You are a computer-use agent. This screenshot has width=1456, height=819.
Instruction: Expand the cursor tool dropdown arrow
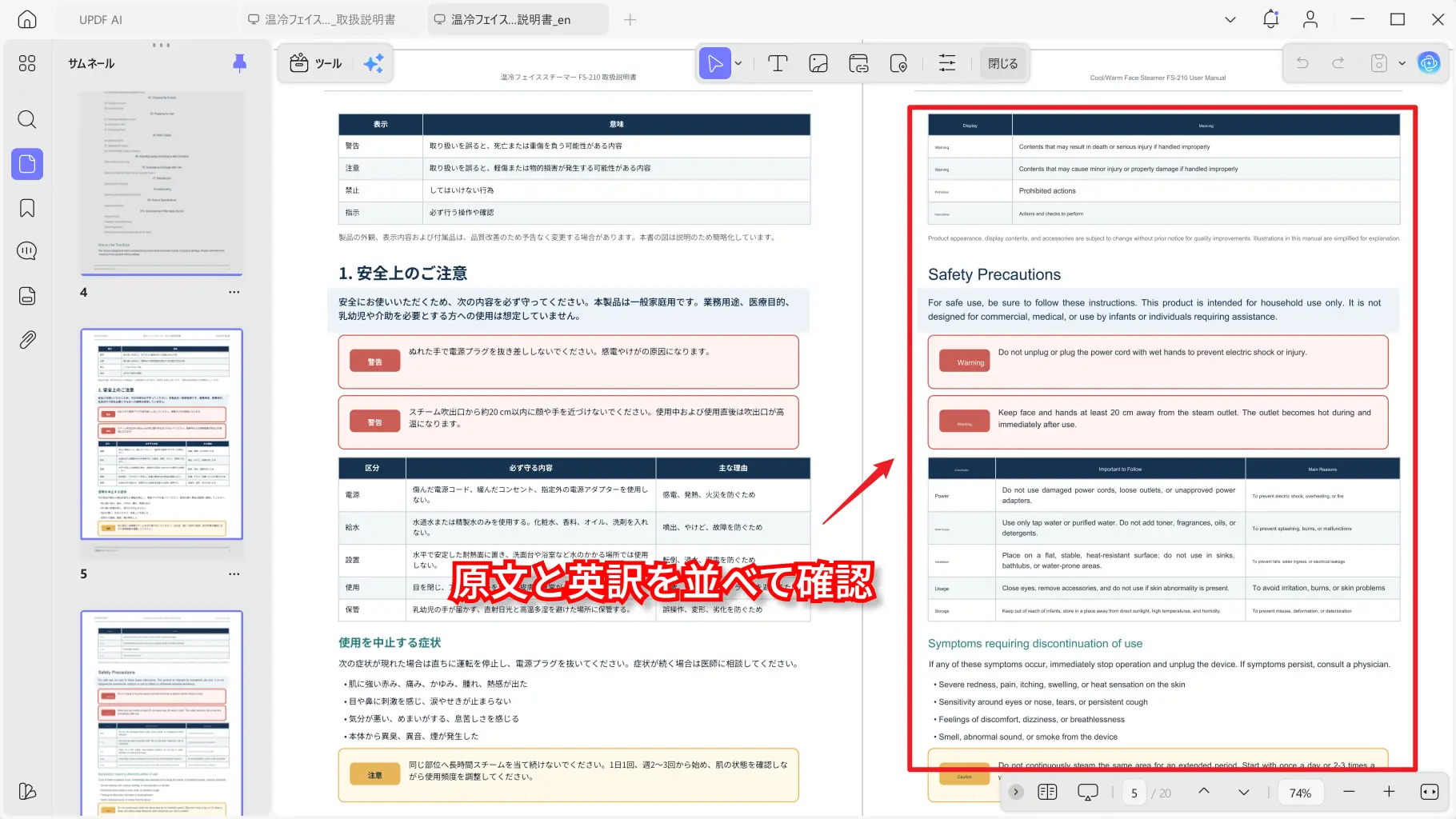tap(738, 63)
